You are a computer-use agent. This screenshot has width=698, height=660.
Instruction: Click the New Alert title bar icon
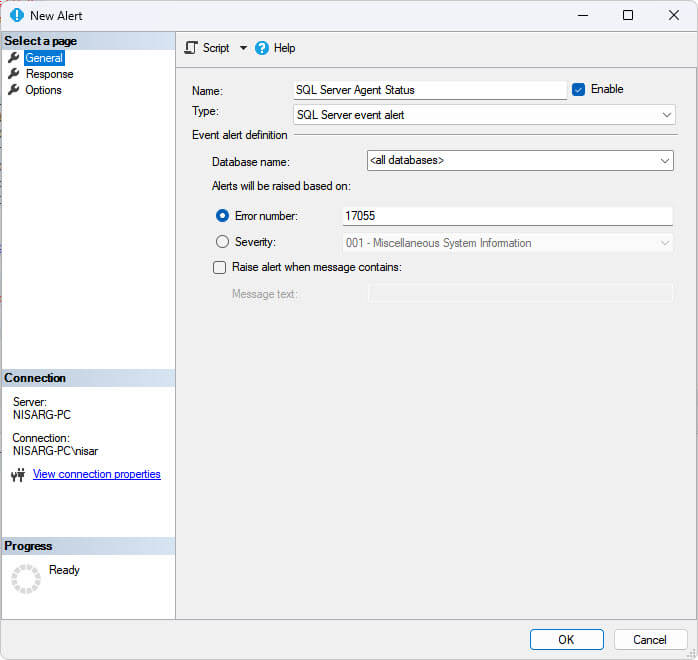(x=16, y=15)
